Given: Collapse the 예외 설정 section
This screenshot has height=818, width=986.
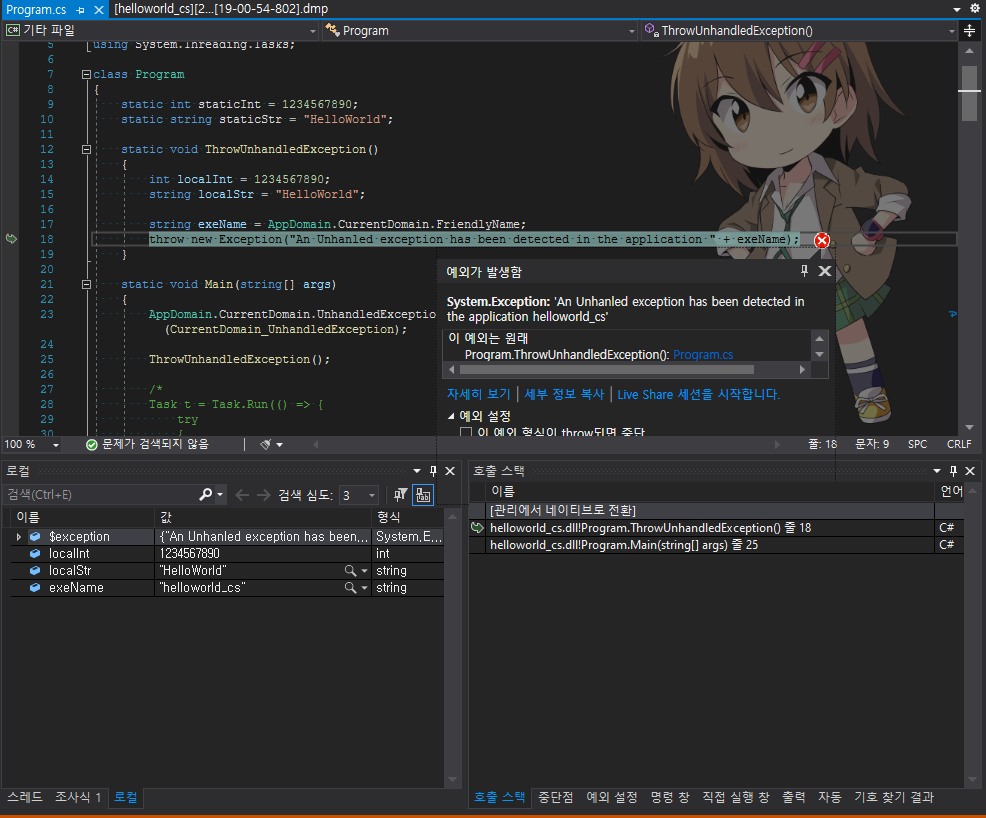Looking at the screenshot, I should 451,416.
